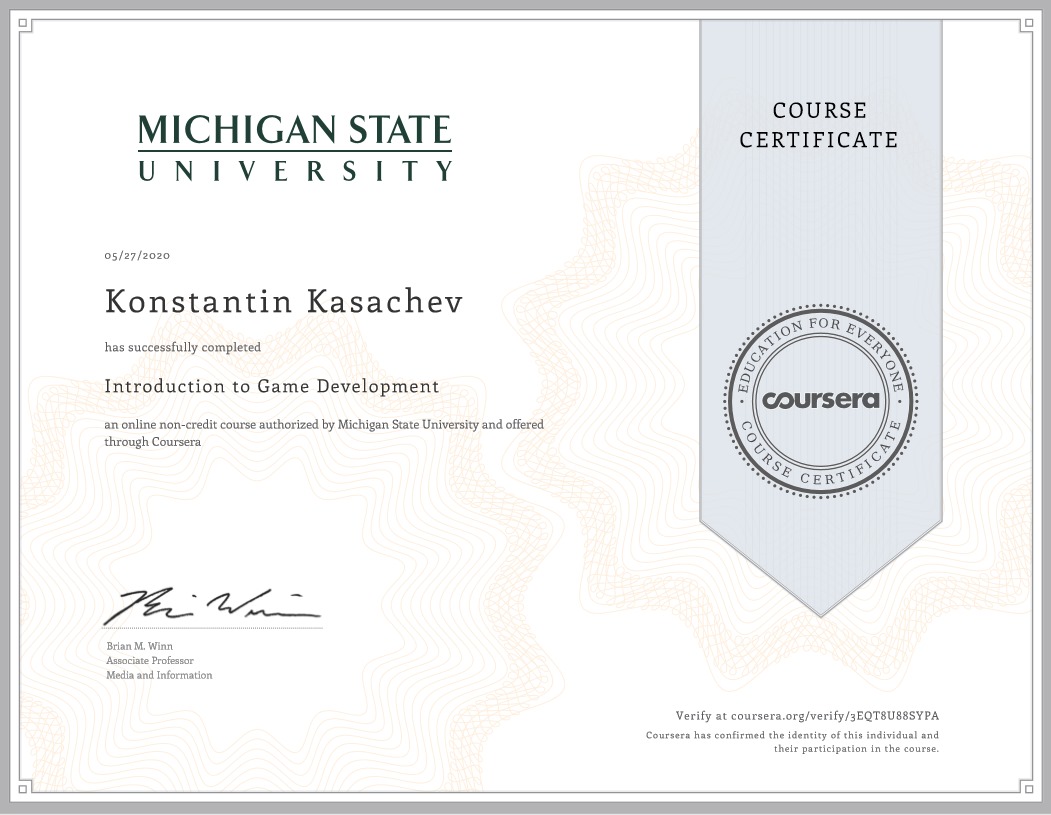
Task: Click the Coursera identity confirmation statement
Action: [792, 742]
